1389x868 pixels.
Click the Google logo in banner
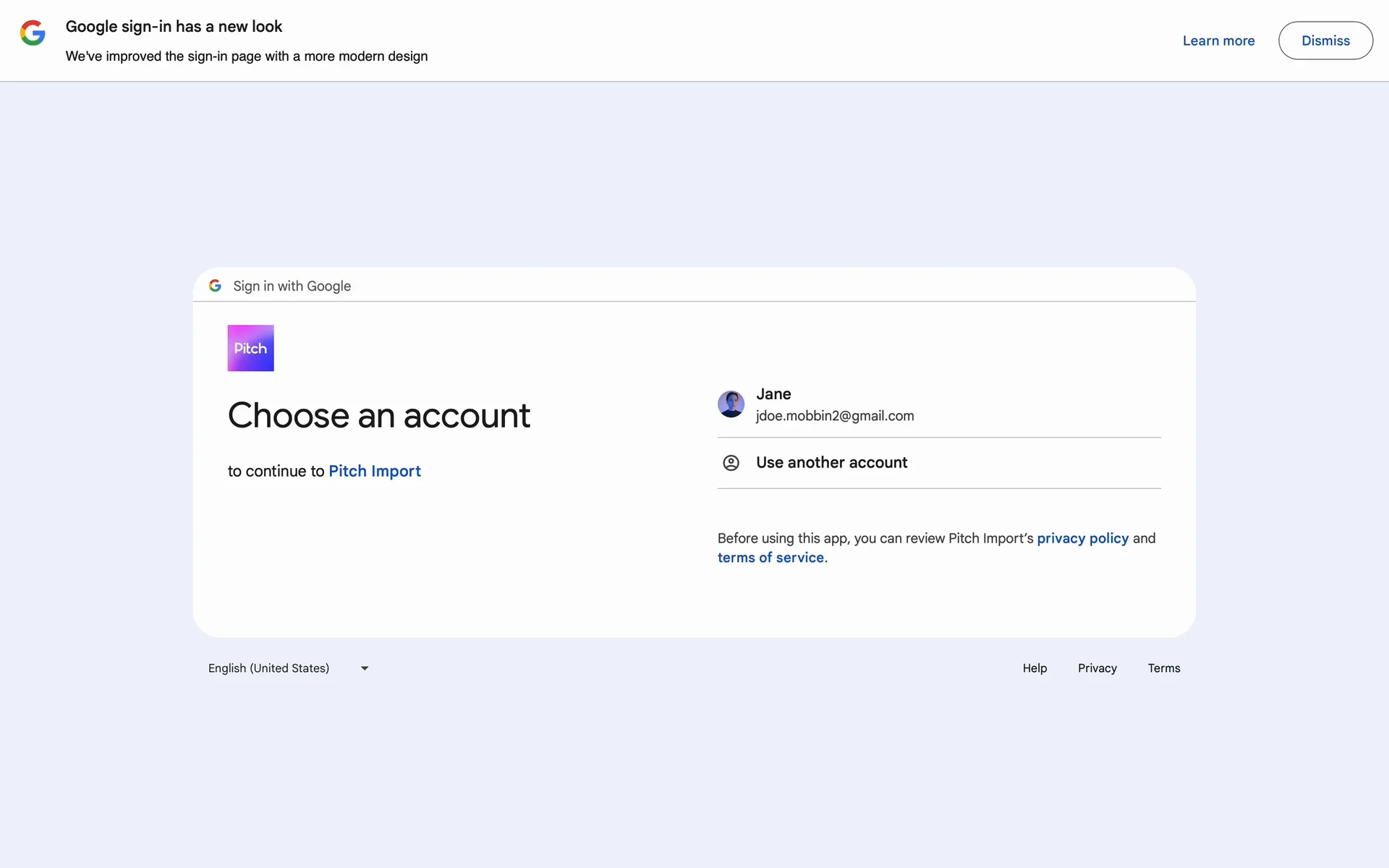point(33,33)
